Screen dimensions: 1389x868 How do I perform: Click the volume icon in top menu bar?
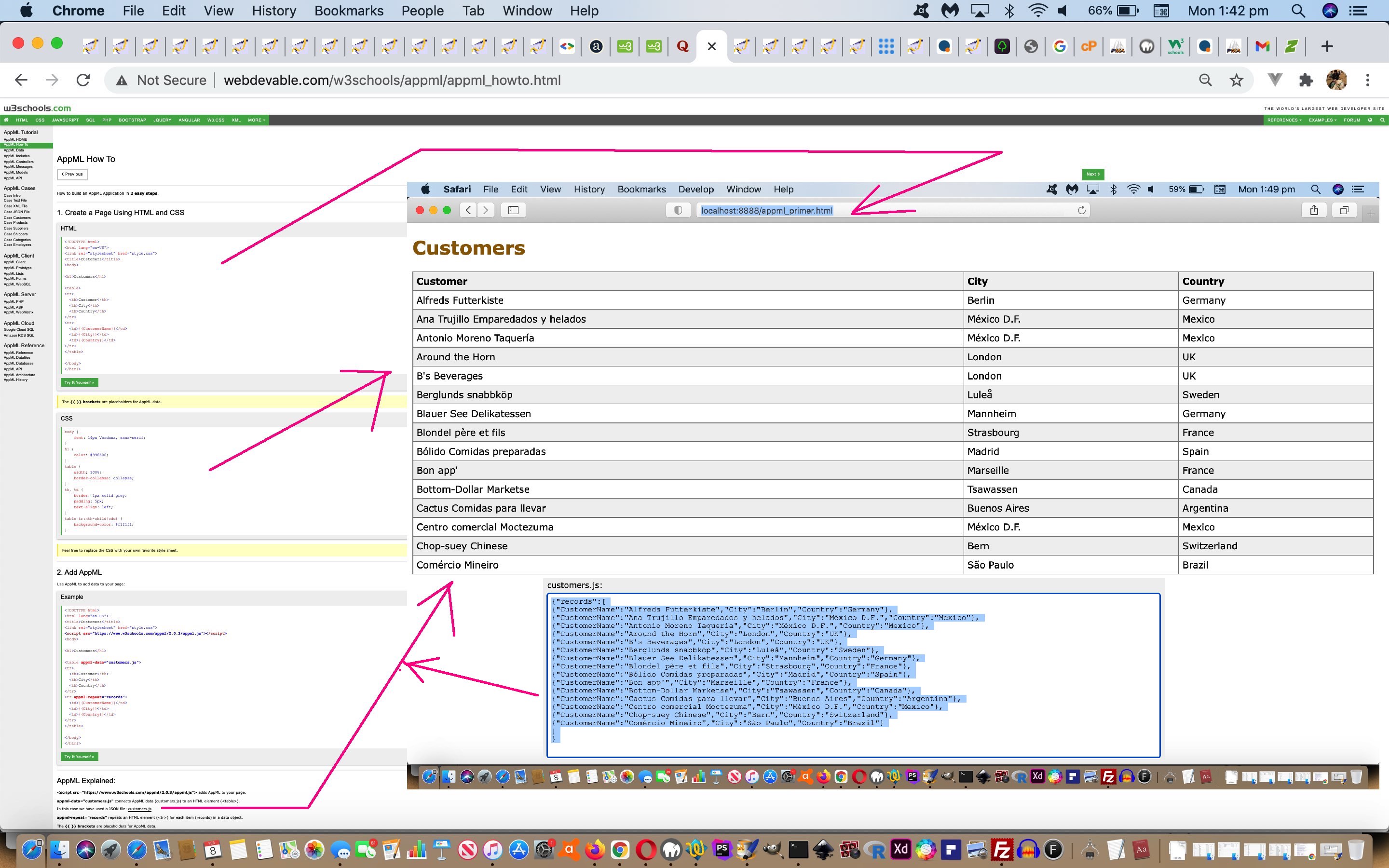coord(1062,11)
